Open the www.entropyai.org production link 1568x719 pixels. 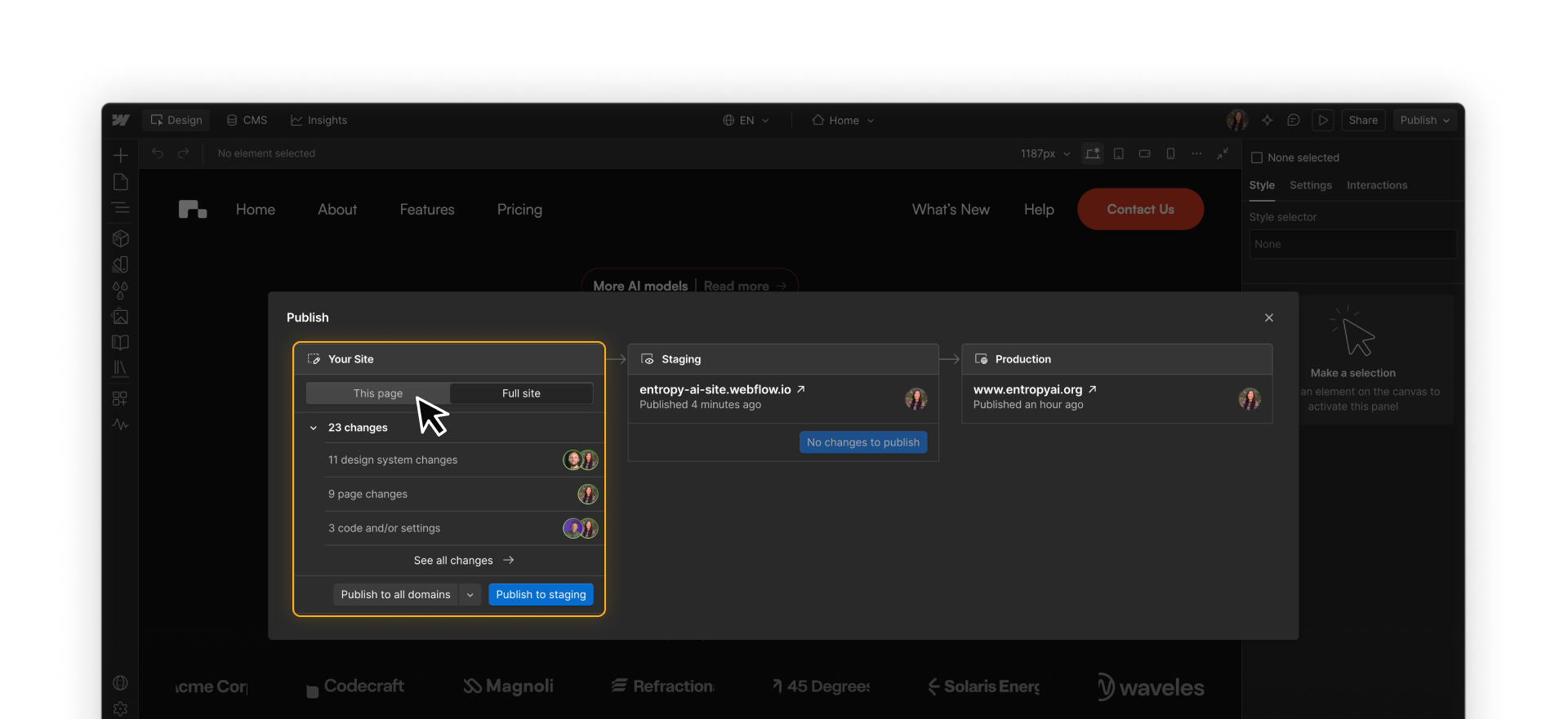pos(1035,390)
